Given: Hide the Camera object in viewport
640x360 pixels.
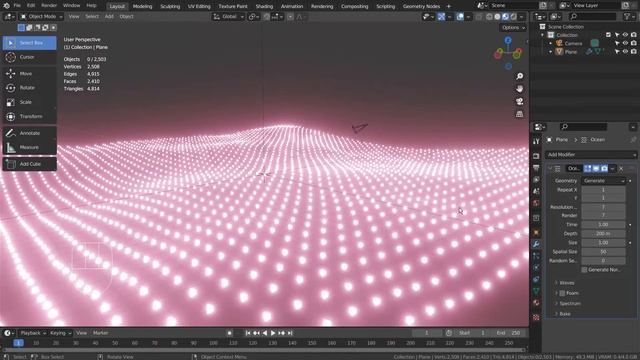Looking at the screenshot, I should coord(625,43).
